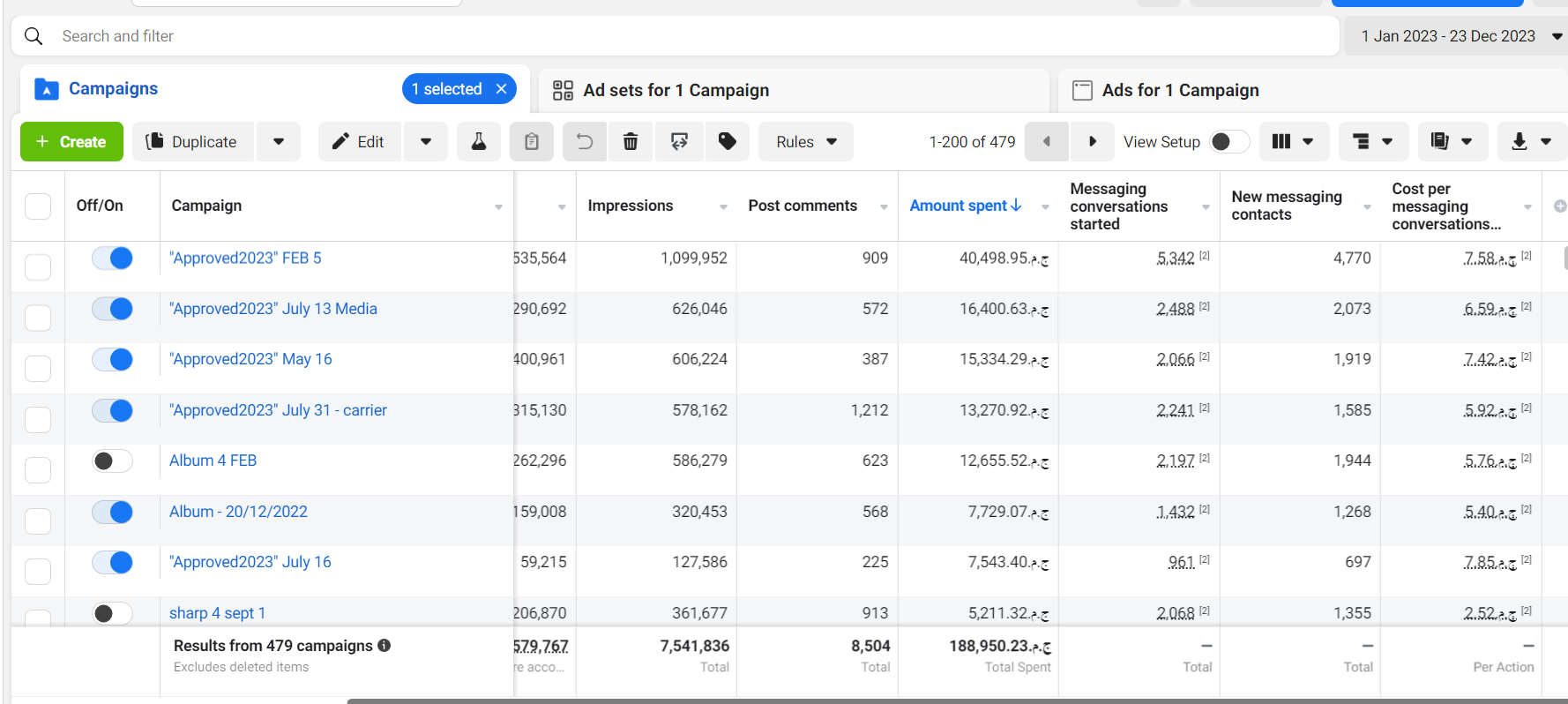Clear the 1 selected filter X
Viewport: 1568px width, 704px height.
(x=501, y=89)
